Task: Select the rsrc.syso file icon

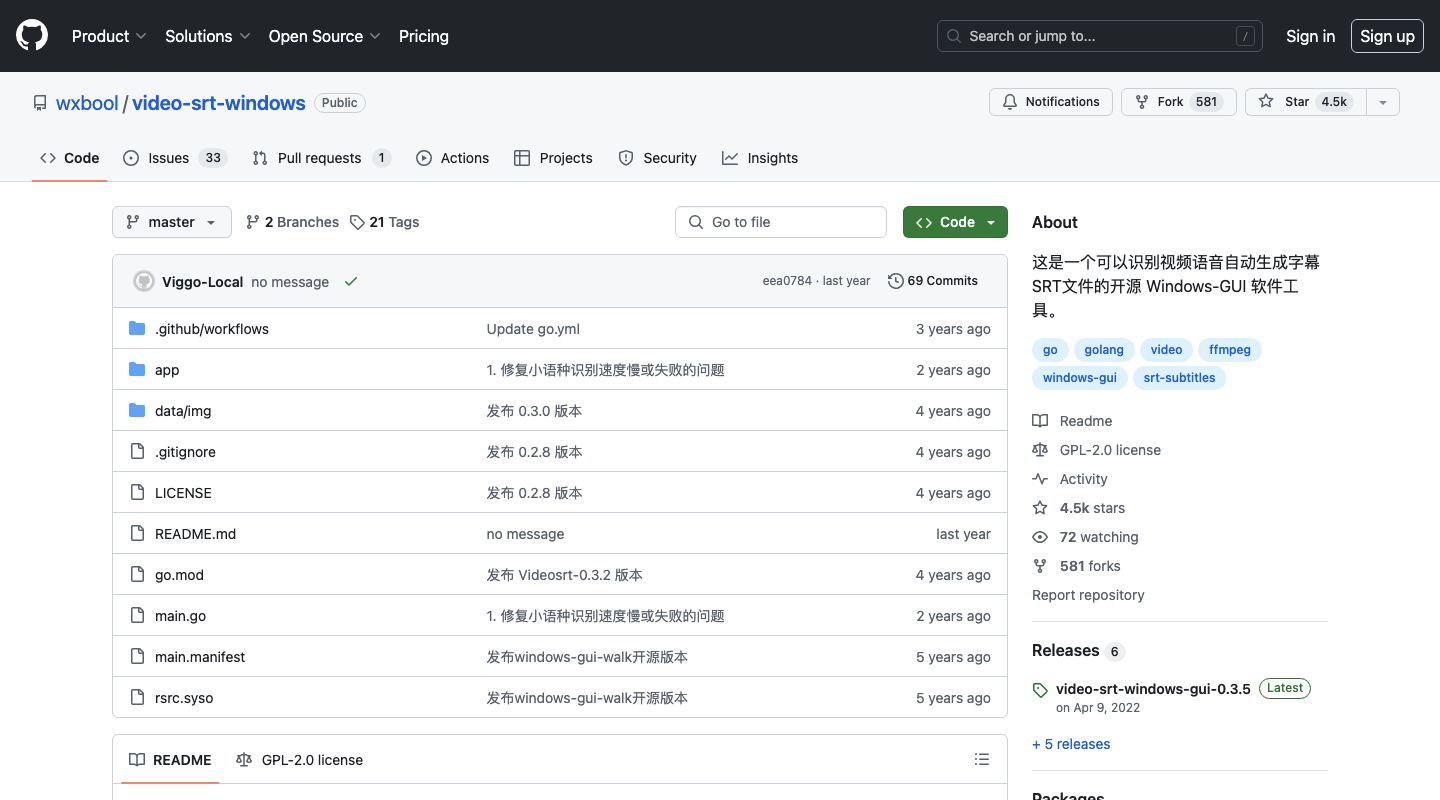Action: (137, 698)
